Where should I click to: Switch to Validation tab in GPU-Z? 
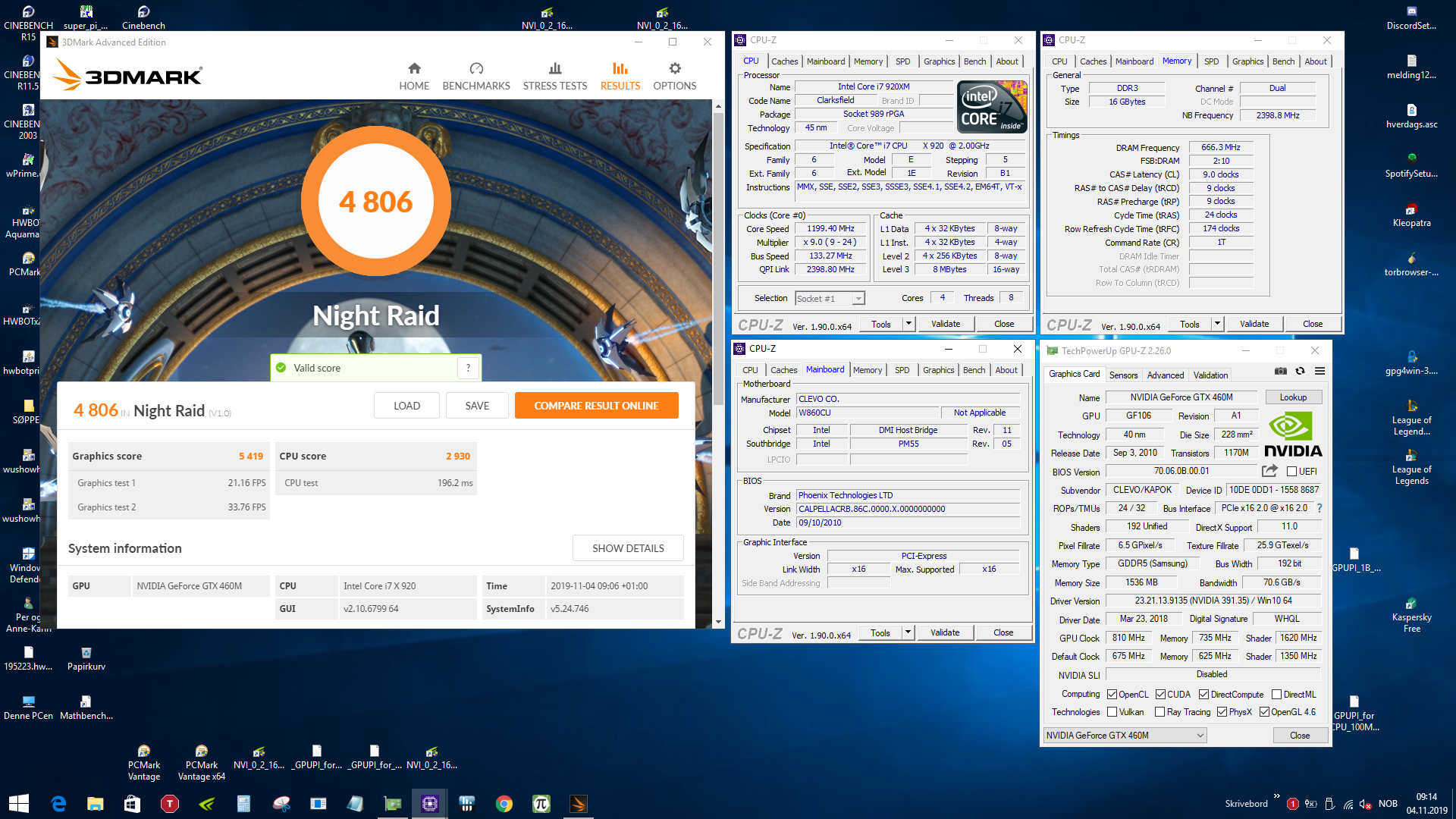coord(1210,375)
